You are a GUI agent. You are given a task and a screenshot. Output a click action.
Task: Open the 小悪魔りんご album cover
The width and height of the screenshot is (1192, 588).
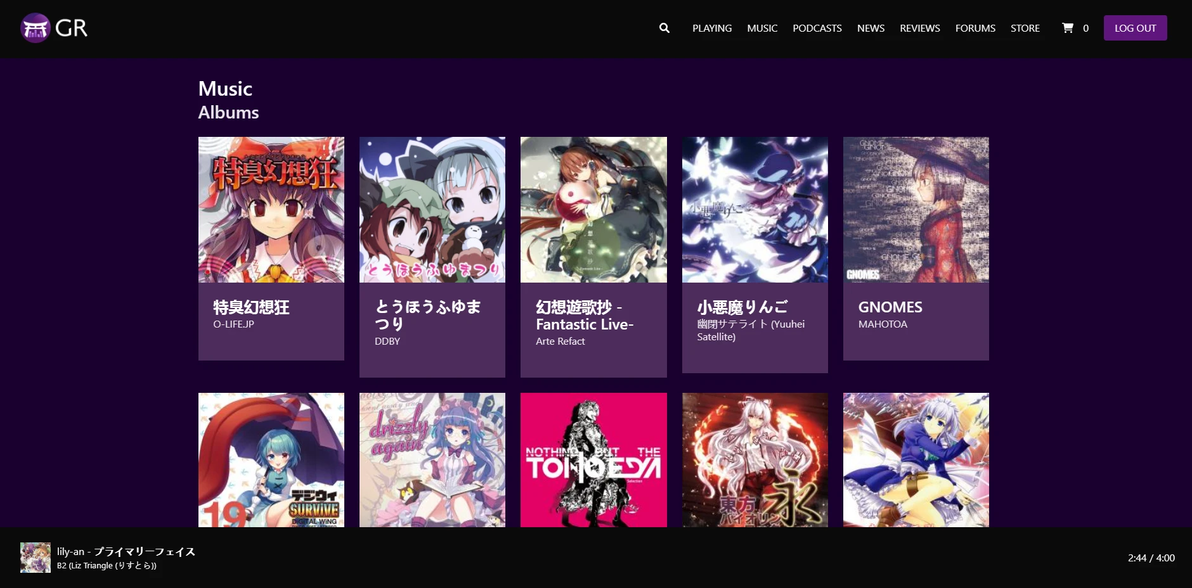pos(755,210)
